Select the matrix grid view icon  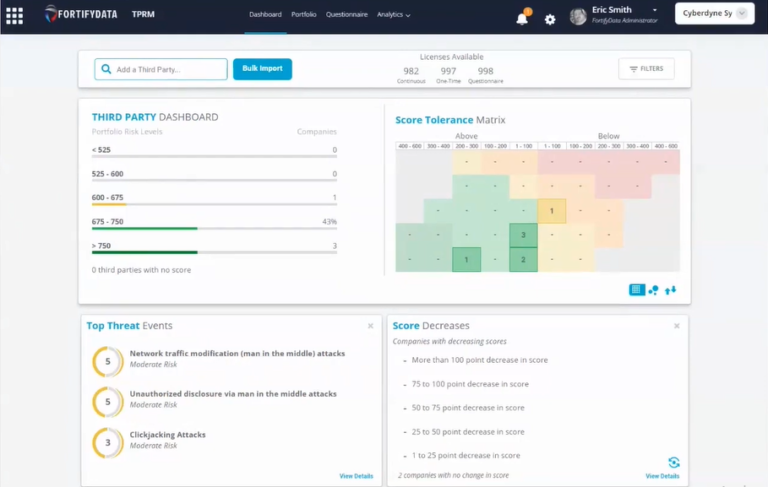point(637,290)
